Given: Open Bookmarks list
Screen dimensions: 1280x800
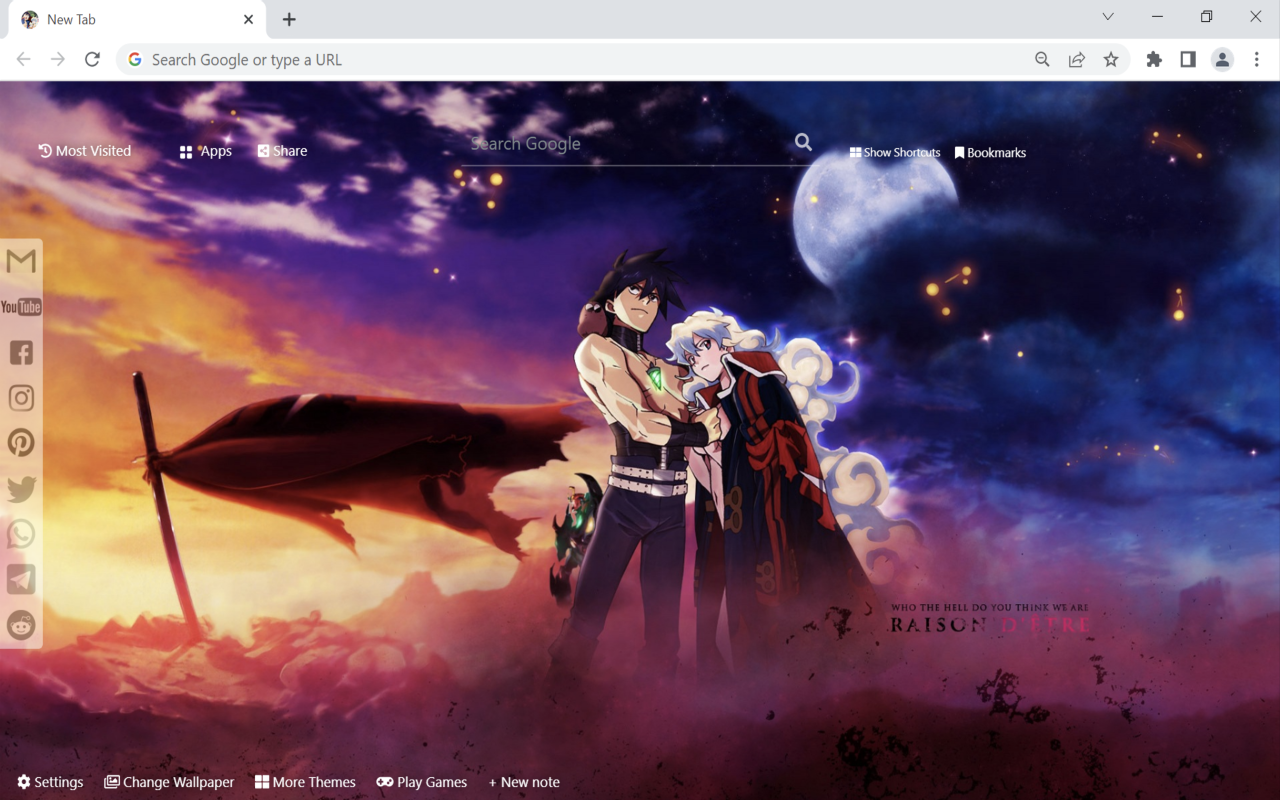Looking at the screenshot, I should click(990, 153).
